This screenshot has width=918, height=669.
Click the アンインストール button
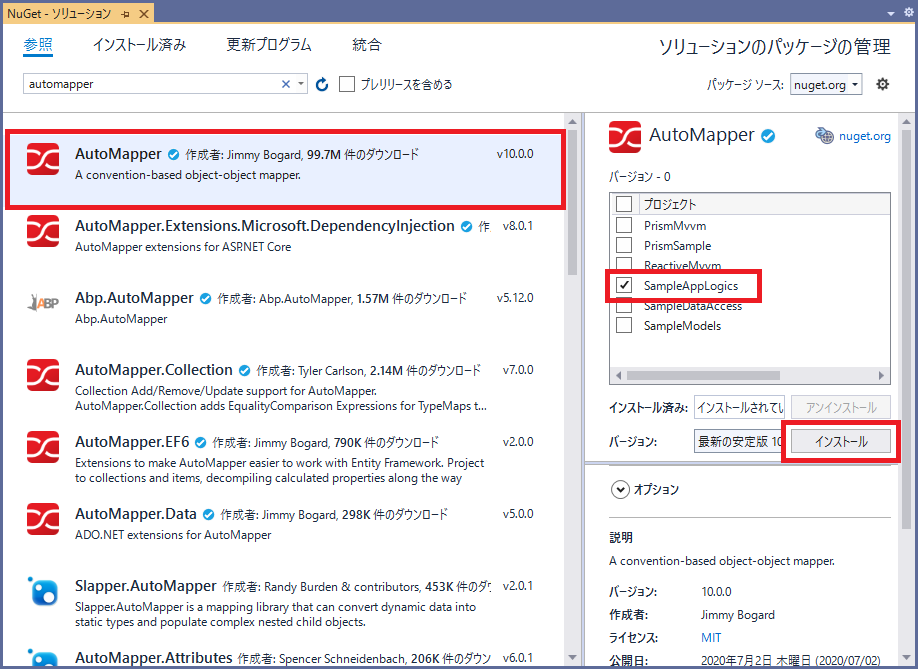(x=841, y=407)
